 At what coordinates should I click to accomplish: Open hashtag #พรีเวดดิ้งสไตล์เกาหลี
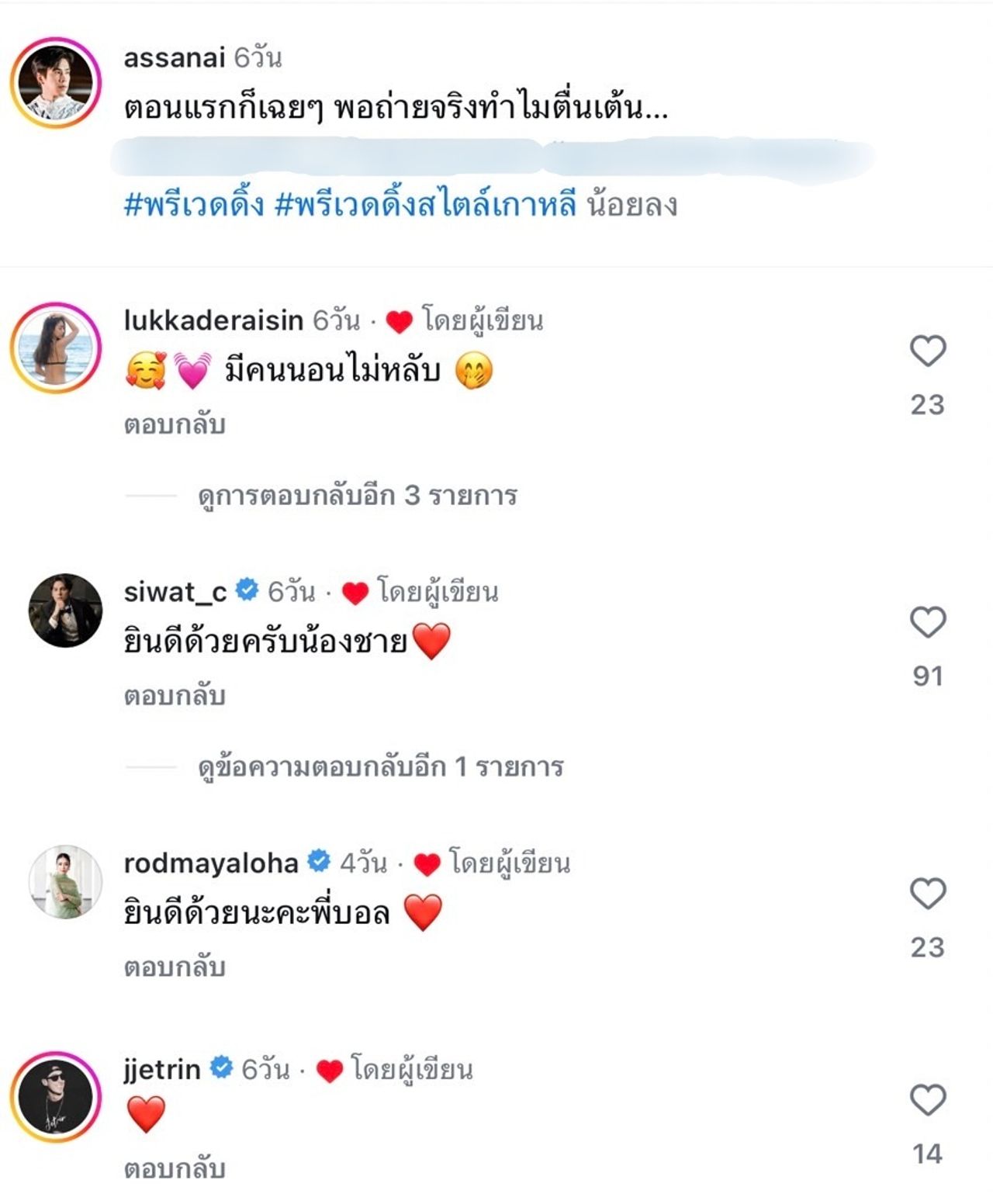coord(425,206)
